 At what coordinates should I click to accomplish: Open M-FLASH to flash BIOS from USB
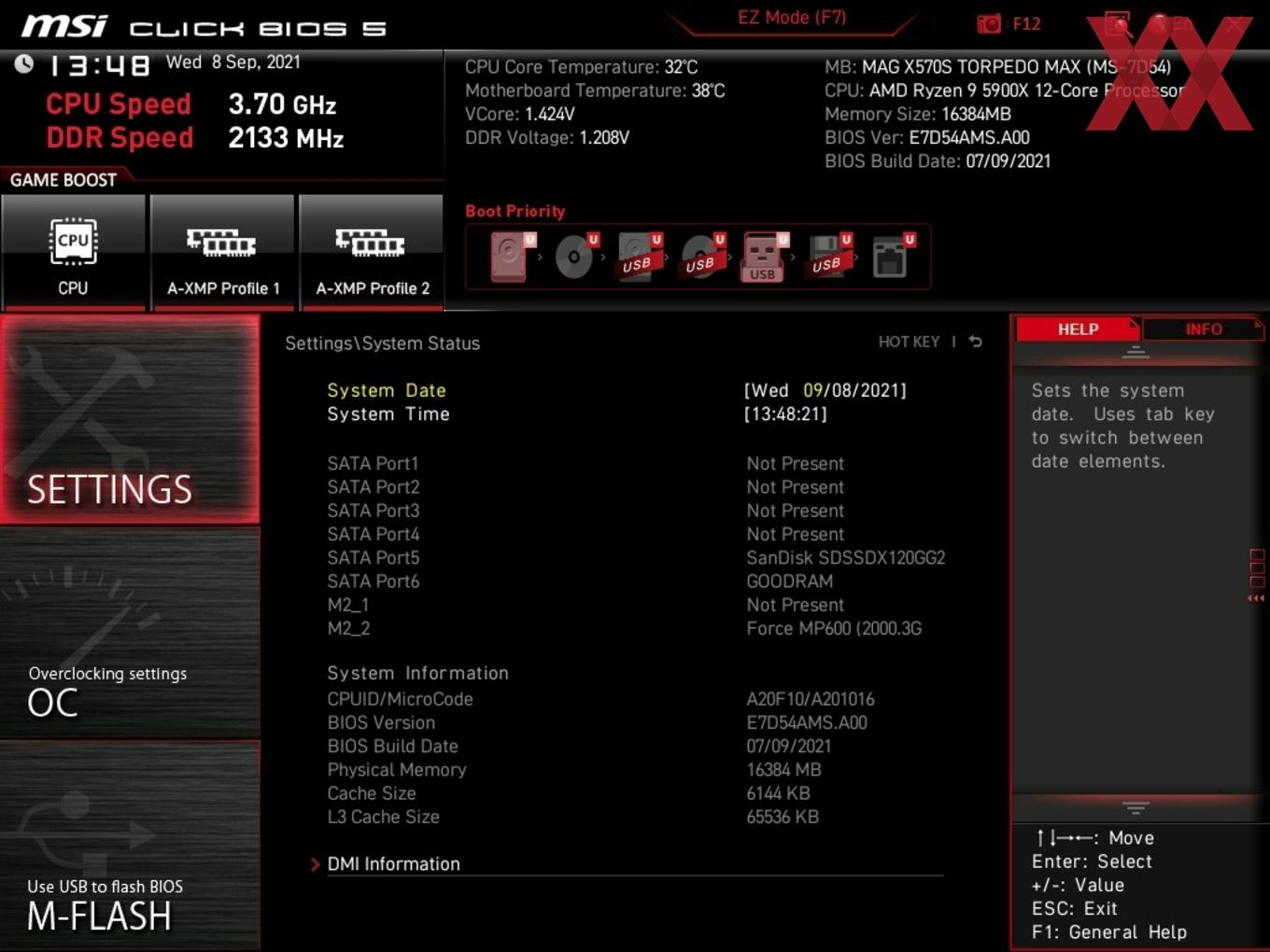[130, 846]
